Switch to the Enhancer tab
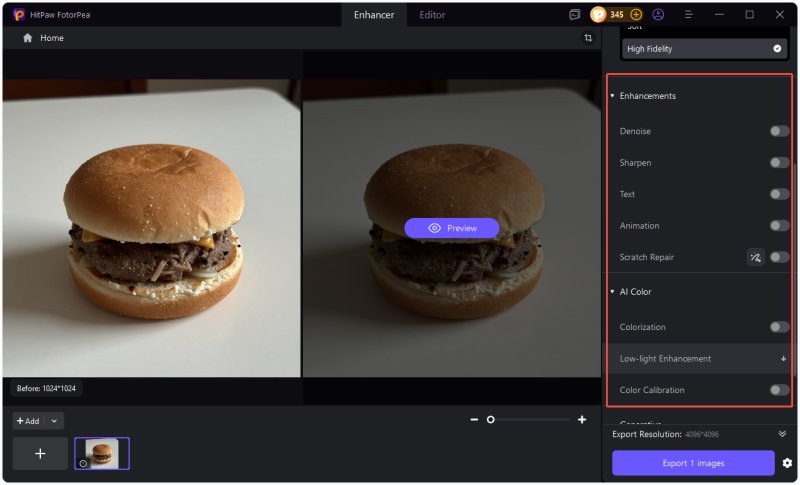The image size is (800, 485). [374, 15]
